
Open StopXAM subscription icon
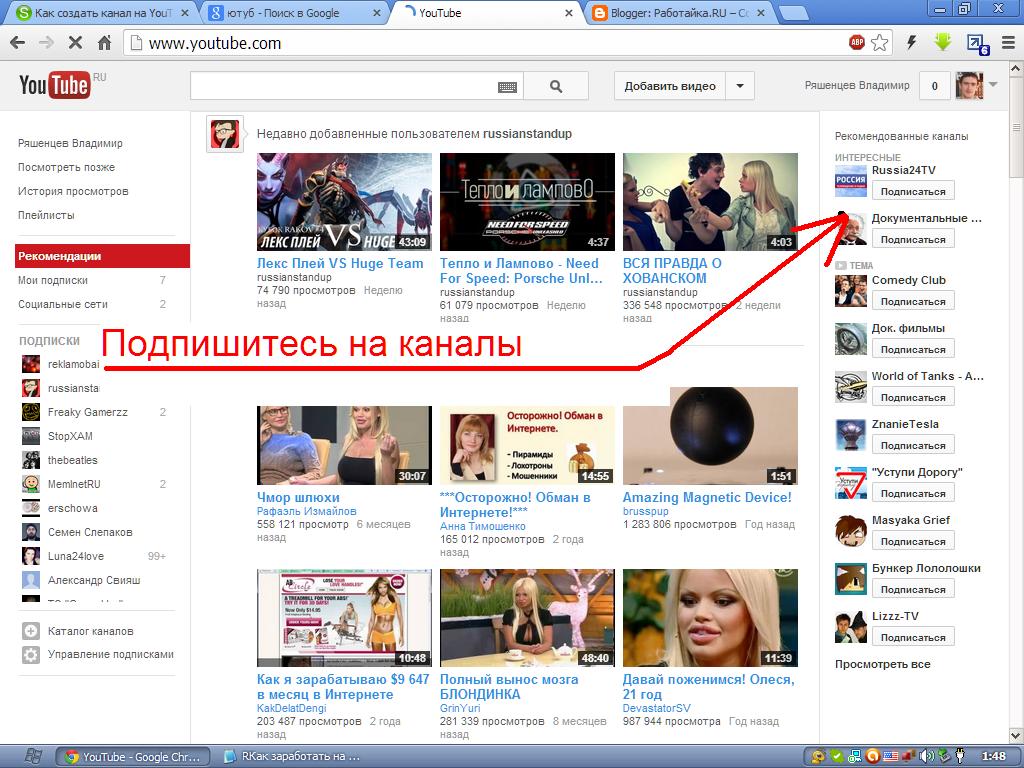click(x=31, y=436)
